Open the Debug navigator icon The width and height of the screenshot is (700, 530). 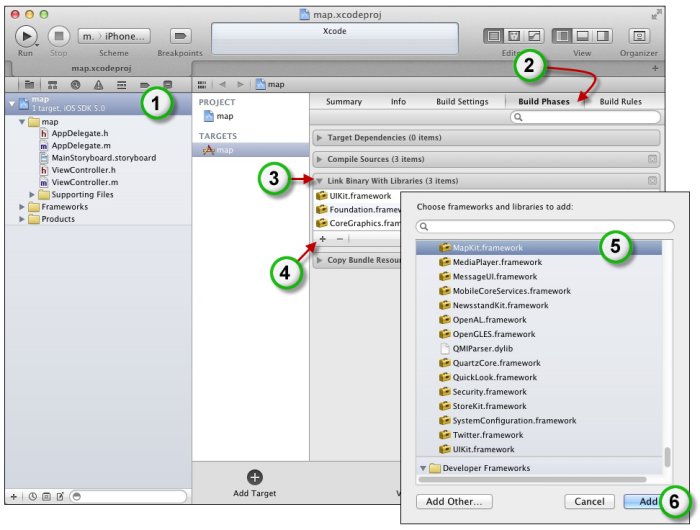coord(121,84)
